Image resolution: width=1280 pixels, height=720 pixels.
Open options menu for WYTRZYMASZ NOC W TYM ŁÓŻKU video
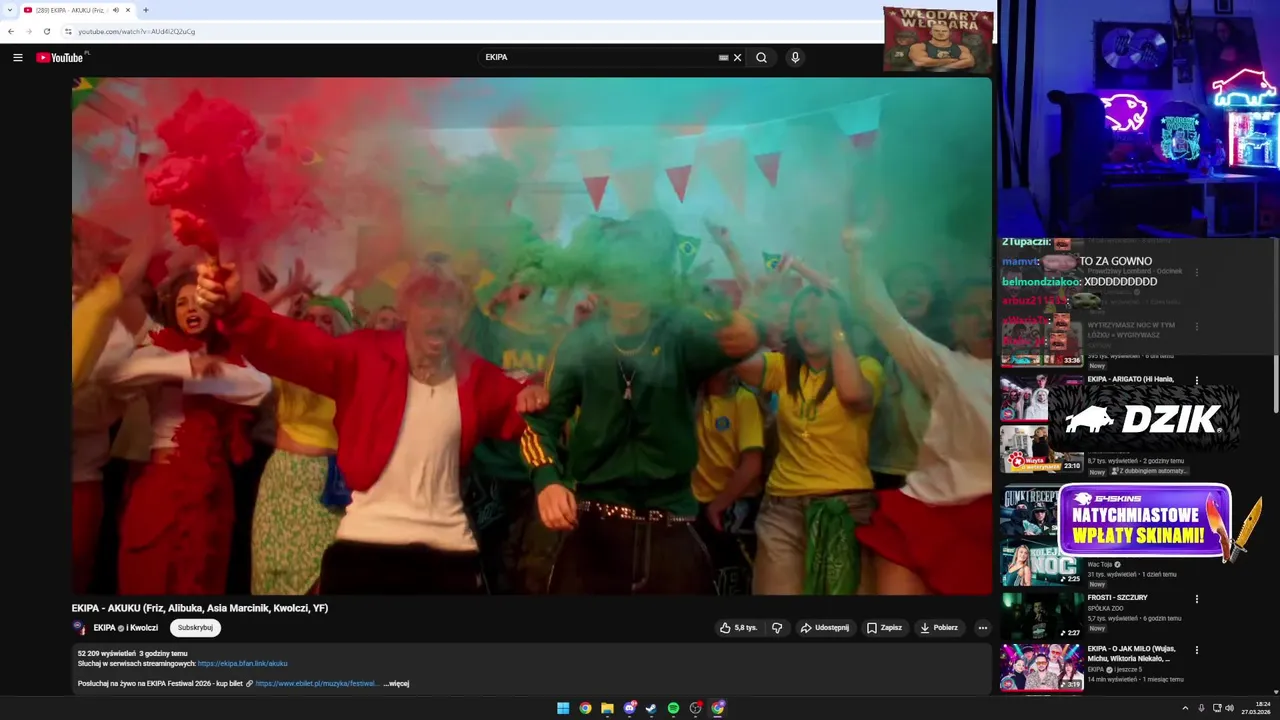pyautogui.click(x=1197, y=326)
